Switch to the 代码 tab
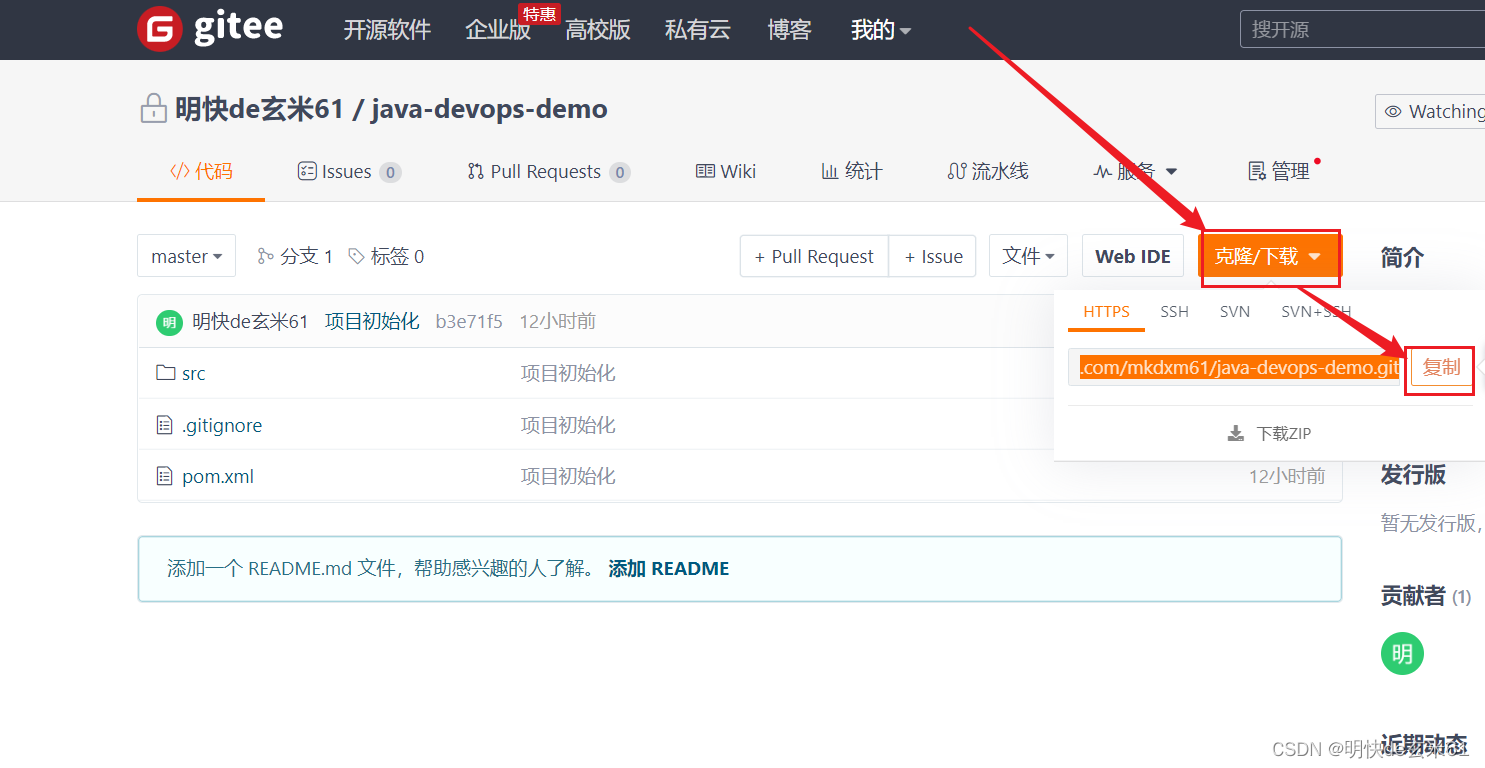Image resolution: width=1485 pixels, height=768 pixels. coord(201,171)
